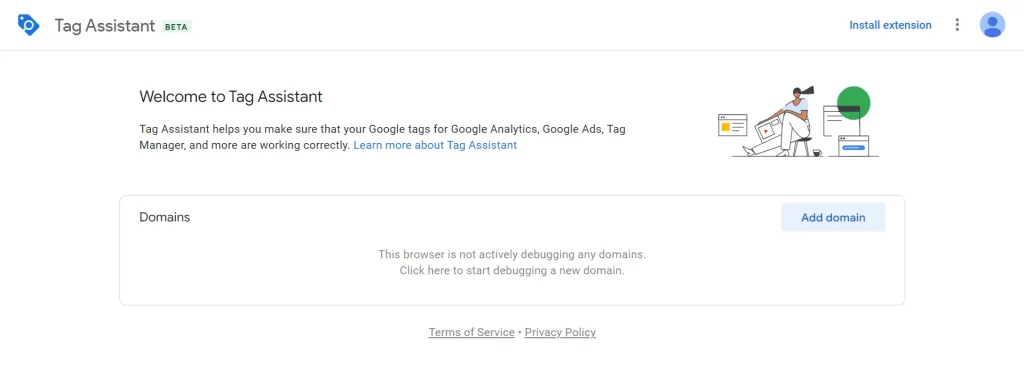Click the description paragraph about Google tags

[x=383, y=137]
